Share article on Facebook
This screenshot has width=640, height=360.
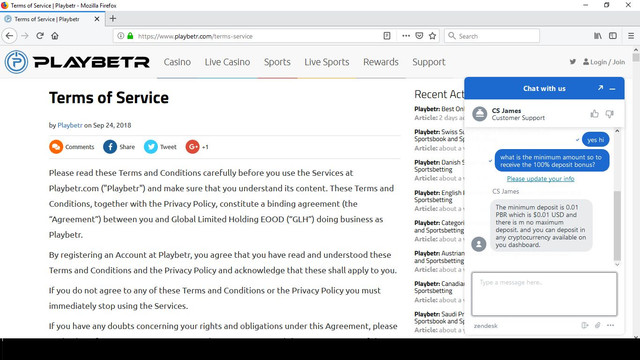click(110, 147)
